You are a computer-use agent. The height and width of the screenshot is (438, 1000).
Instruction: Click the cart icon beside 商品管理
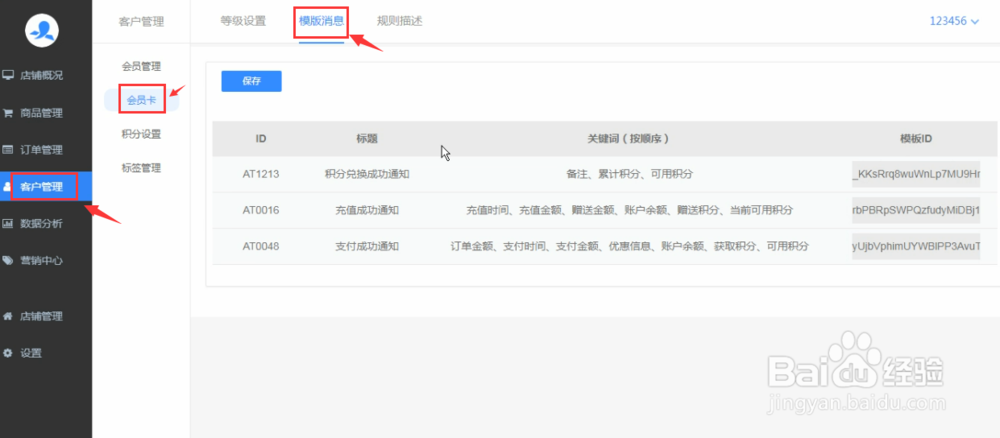click(8, 113)
